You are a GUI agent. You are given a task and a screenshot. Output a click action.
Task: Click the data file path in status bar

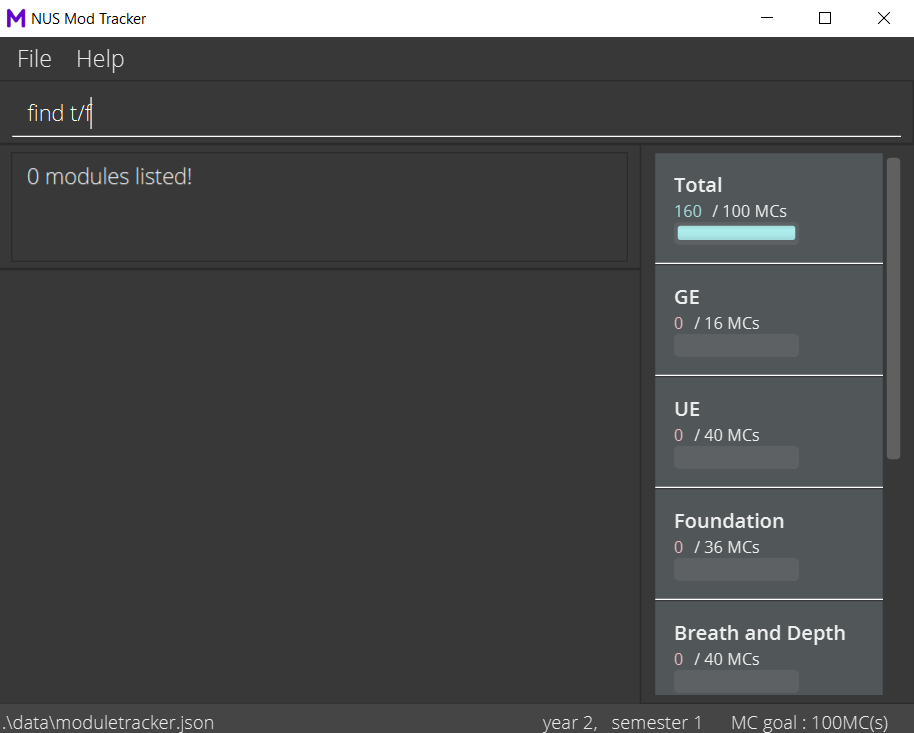tap(108, 723)
